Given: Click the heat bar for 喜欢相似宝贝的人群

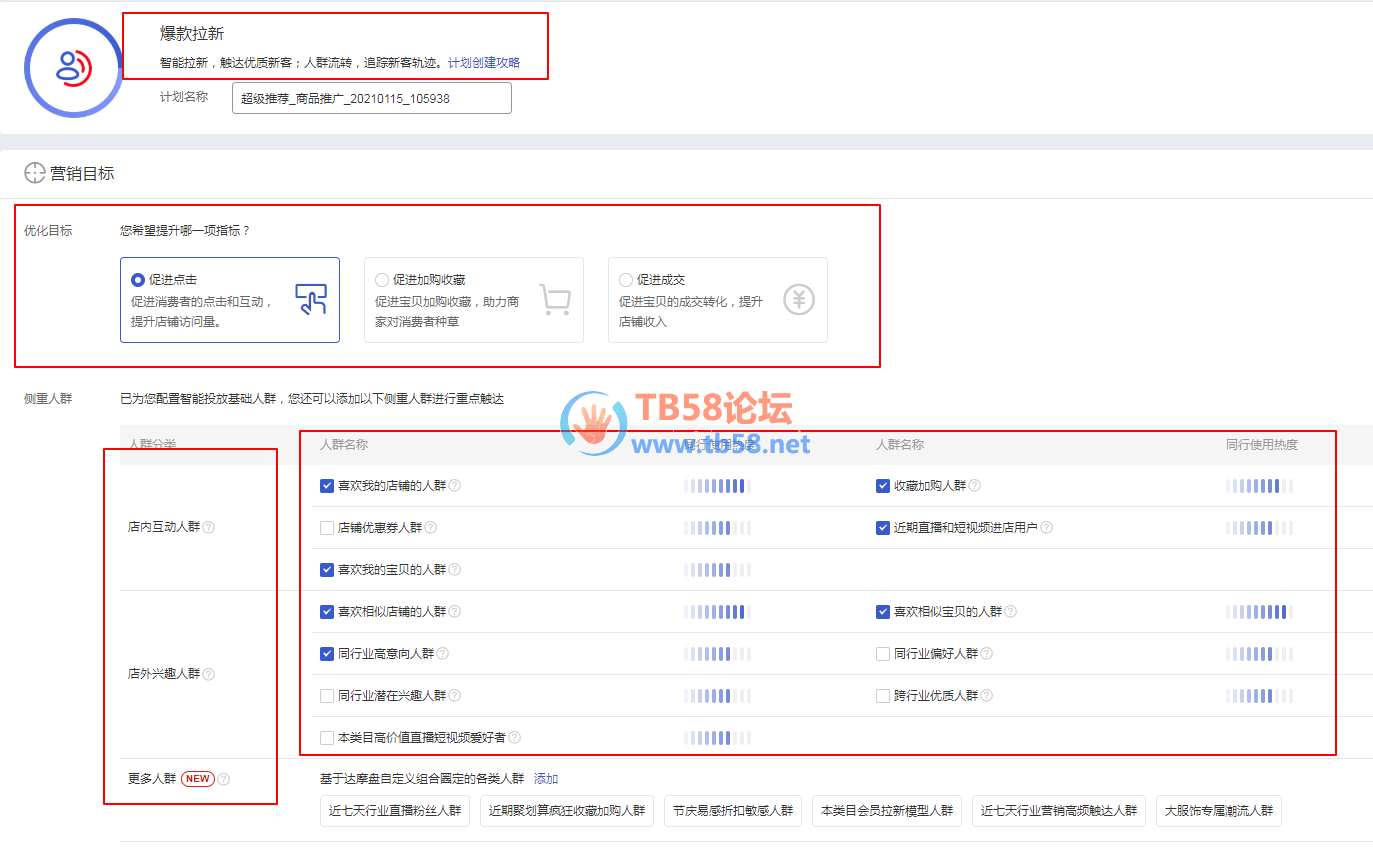Looking at the screenshot, I should [1259, 612].
